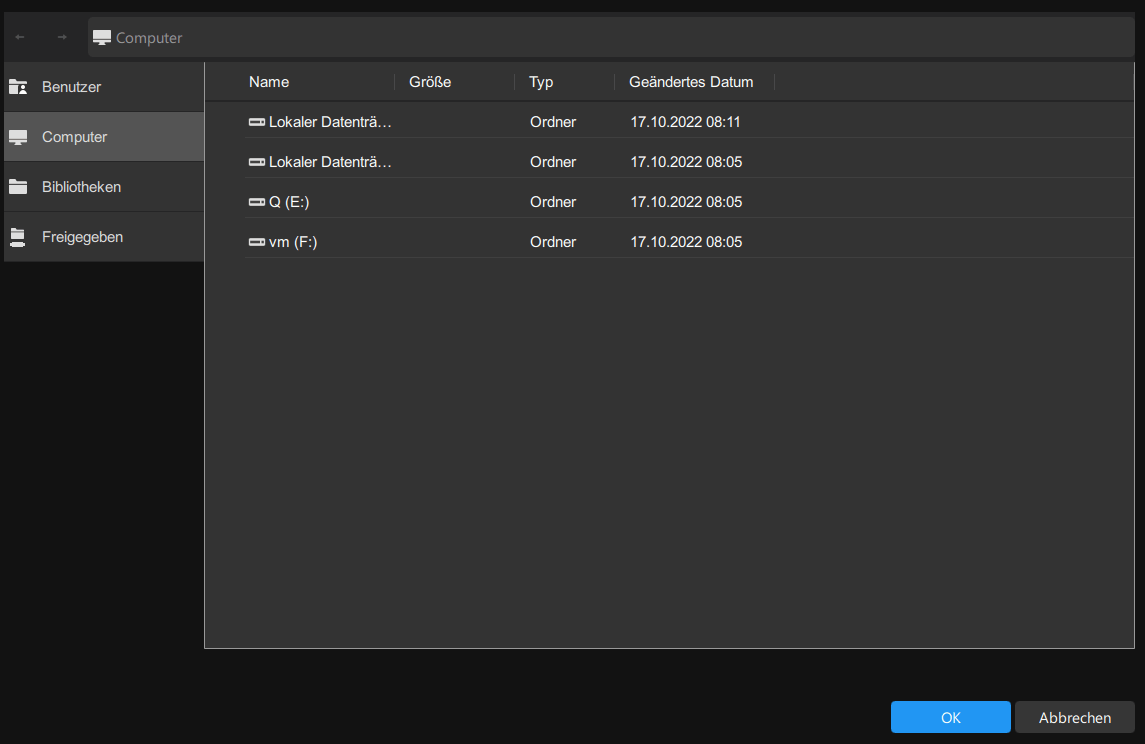Open Bibliotheken in the sidebar
1145x744 pixels.
pos(104,187)
